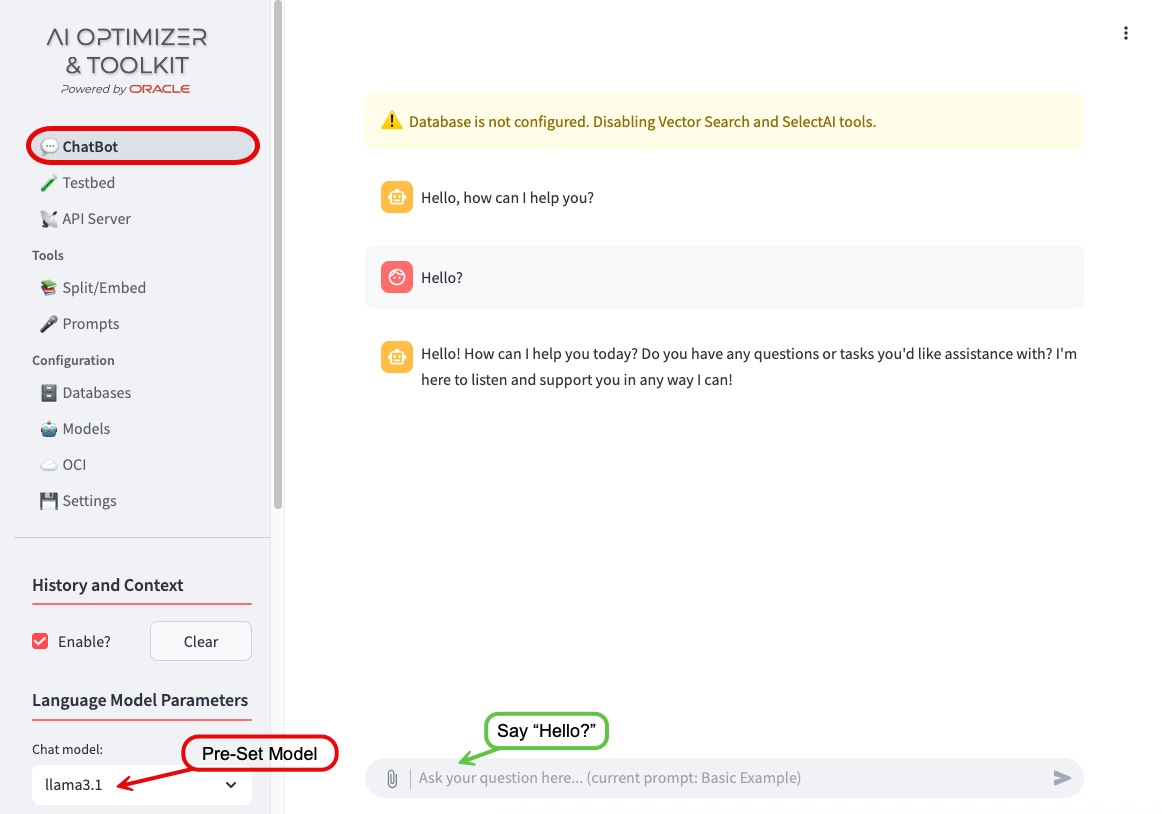Click the red user avatar beside Hello?

tap(396, 277)
